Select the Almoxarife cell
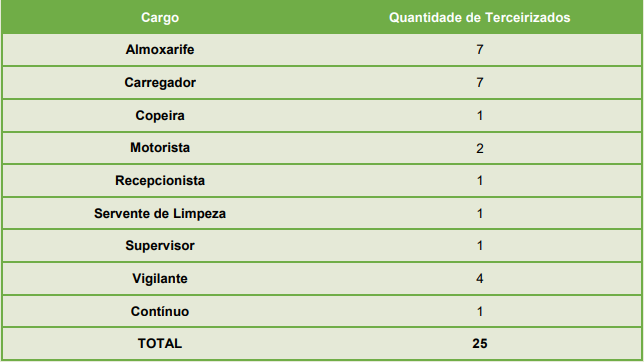The image size is (644, 362). click(160, 50)
